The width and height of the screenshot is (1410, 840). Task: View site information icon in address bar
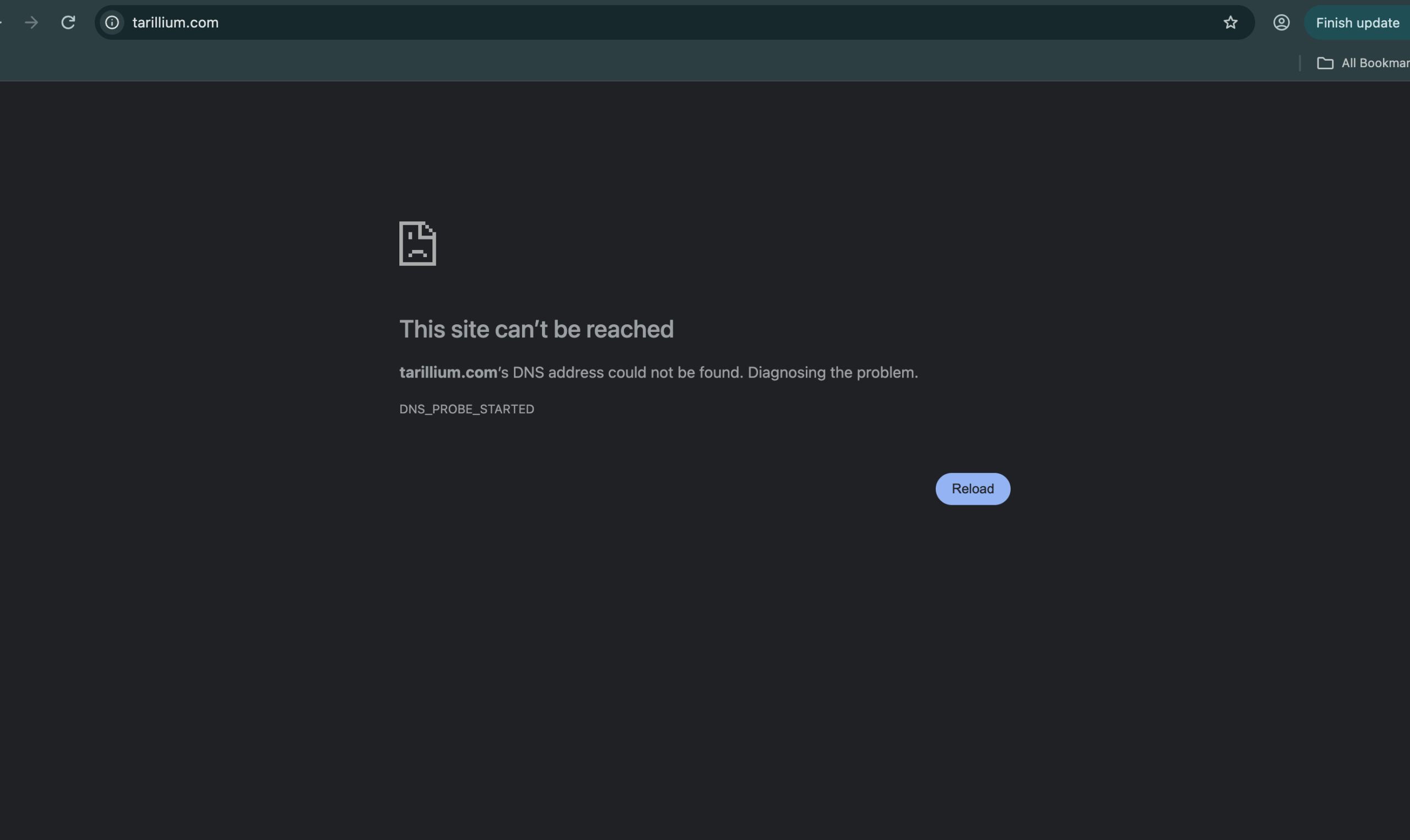[x=112, y=23]
